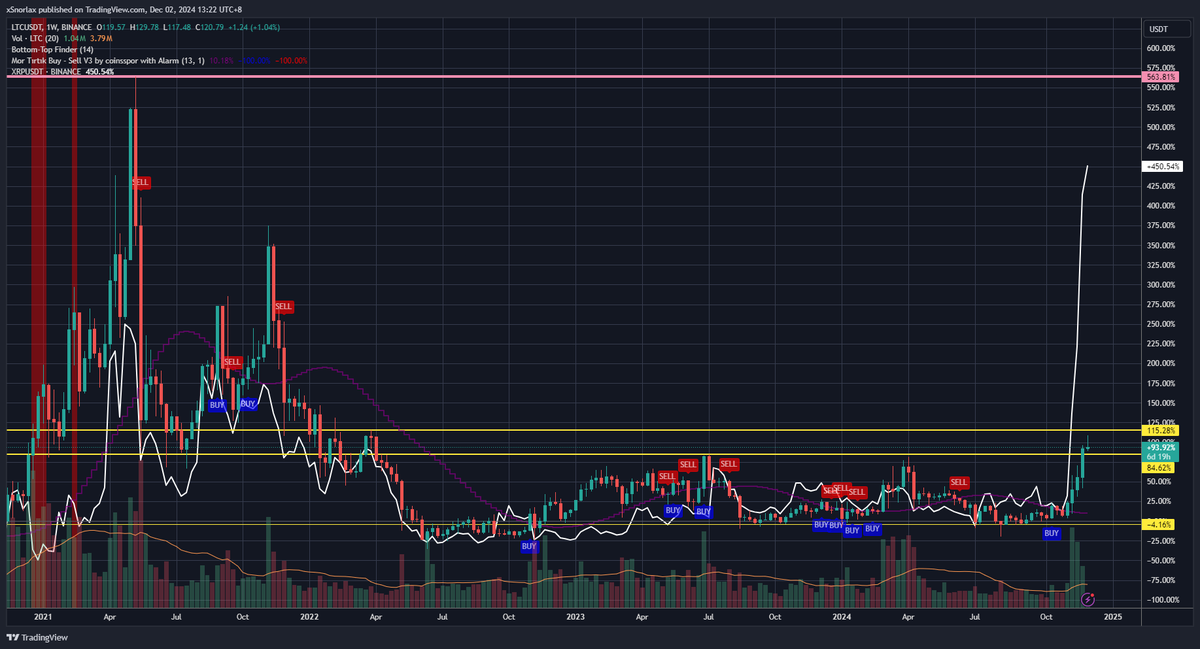
Task: Click the +93.92% current price label
Action: [x=1160, y=447]
